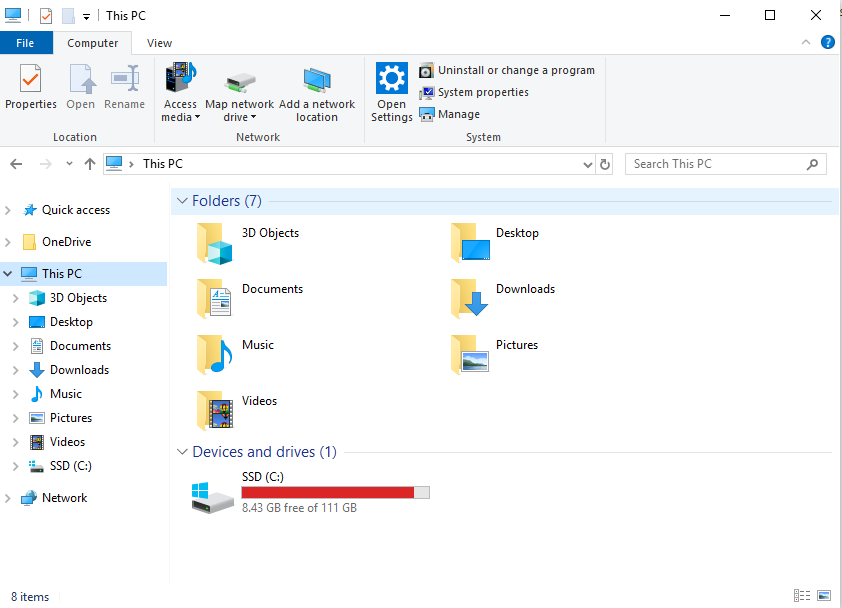842x608 pixels.
Task: Expand SSD (C:) in the navigation tree
Action: [16, 466]
